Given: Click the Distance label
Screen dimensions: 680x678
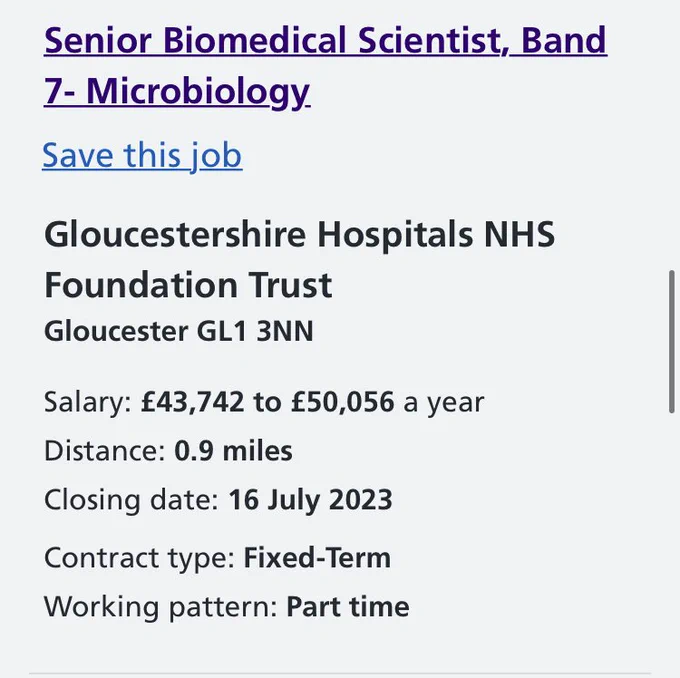Looking at the screenshot, I should pyautogui.click(x=105, y=451).
